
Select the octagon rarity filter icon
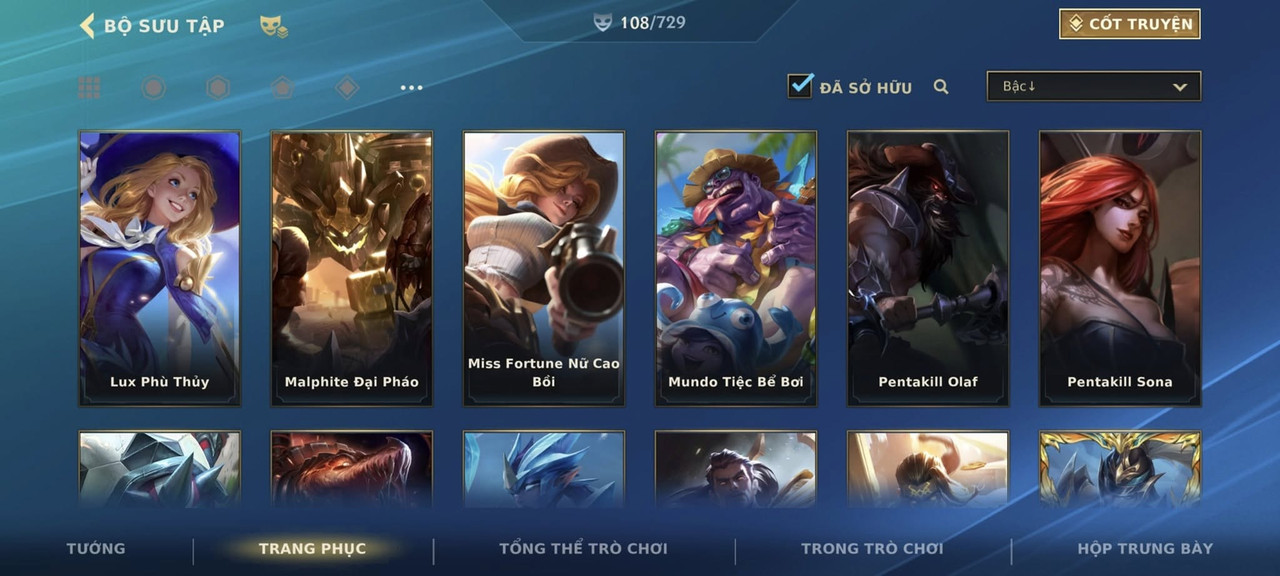[153, 88]
